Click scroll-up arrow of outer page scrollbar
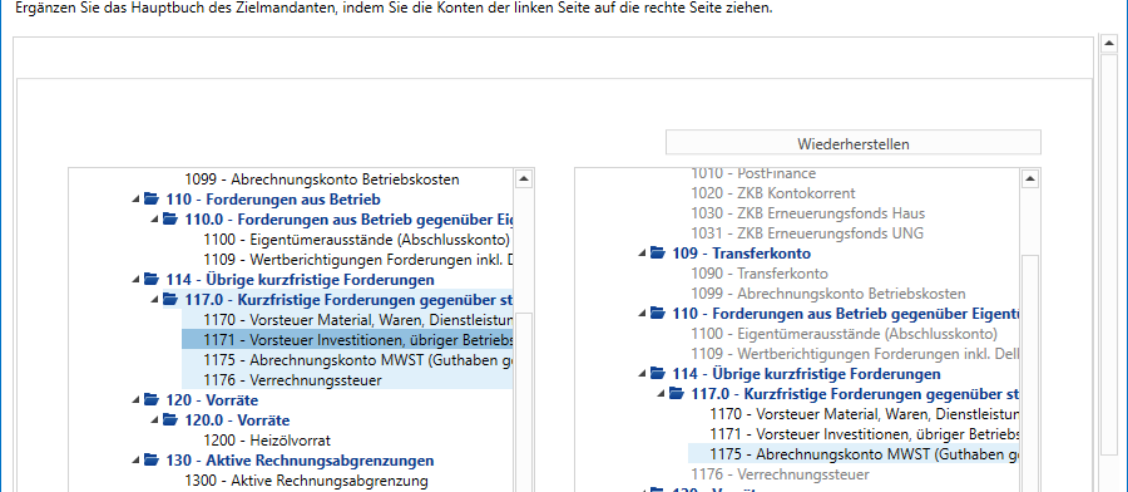 (x=1109, y=45)
